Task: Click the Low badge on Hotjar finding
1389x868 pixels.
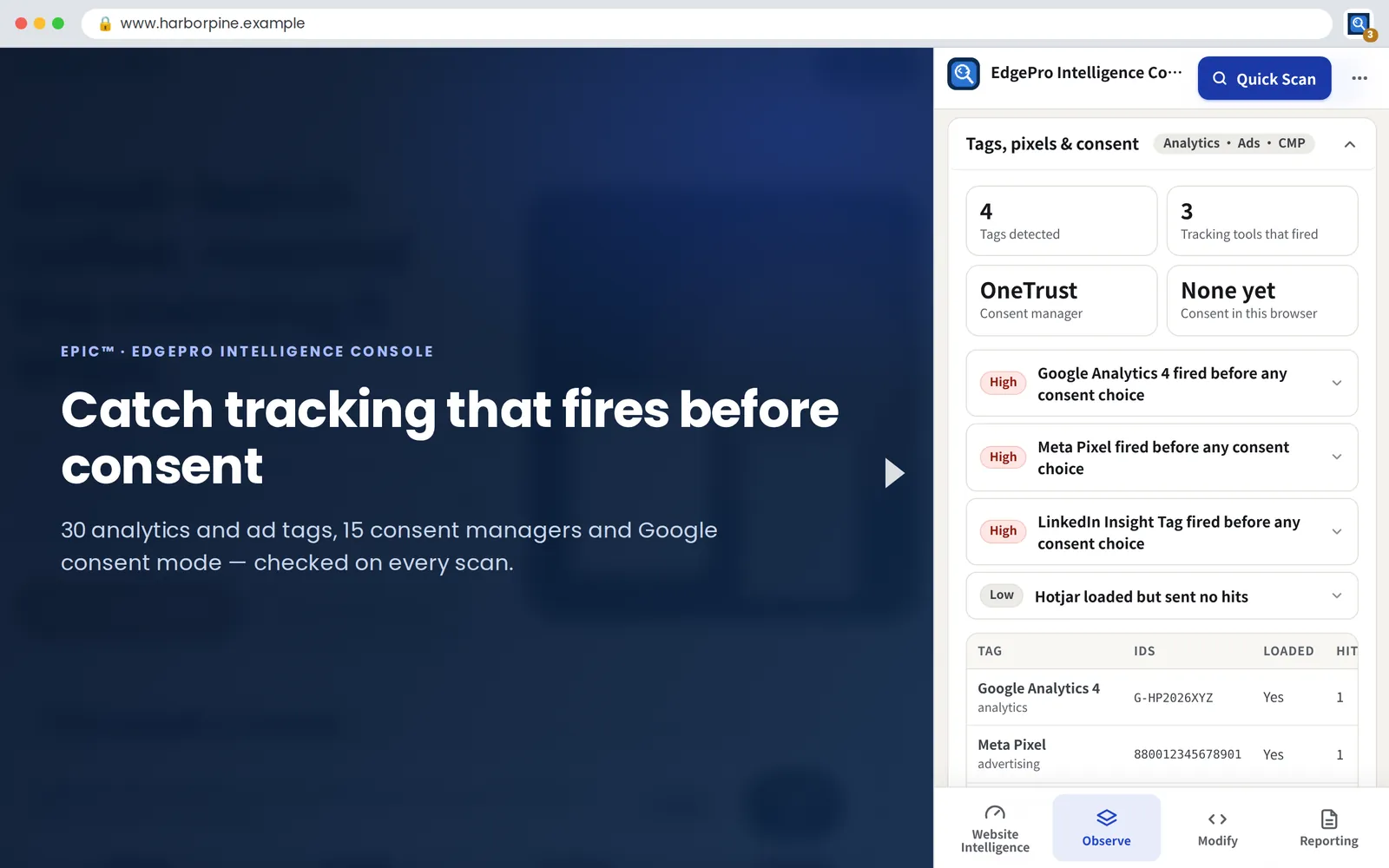Action: pyautogui.click(x=1001, y=595)
